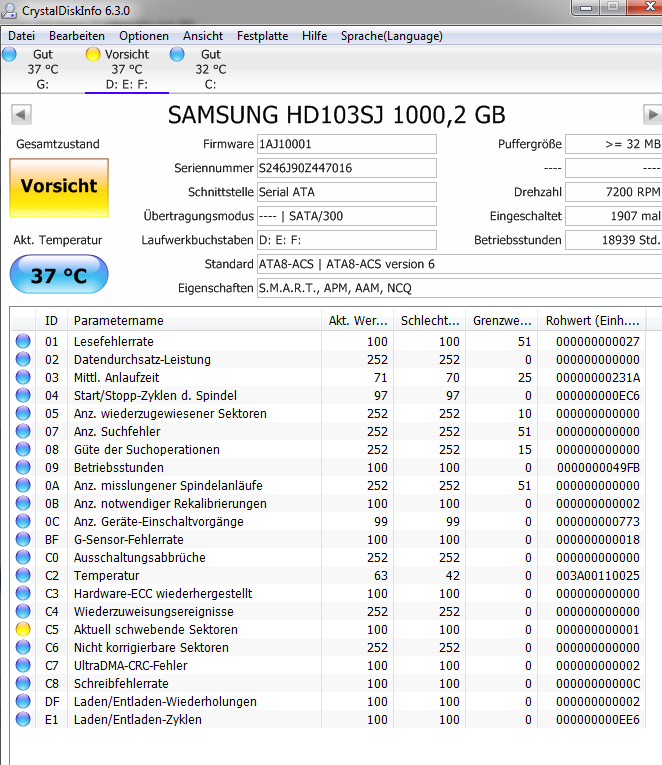This screenshot has height=765, width=662.
Task: Go to next disk with right arrow
Action: coord(652,115)
